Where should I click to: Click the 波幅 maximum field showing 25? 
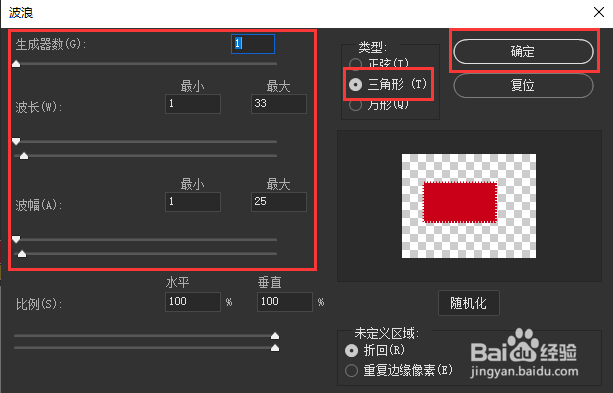(279, 202)
